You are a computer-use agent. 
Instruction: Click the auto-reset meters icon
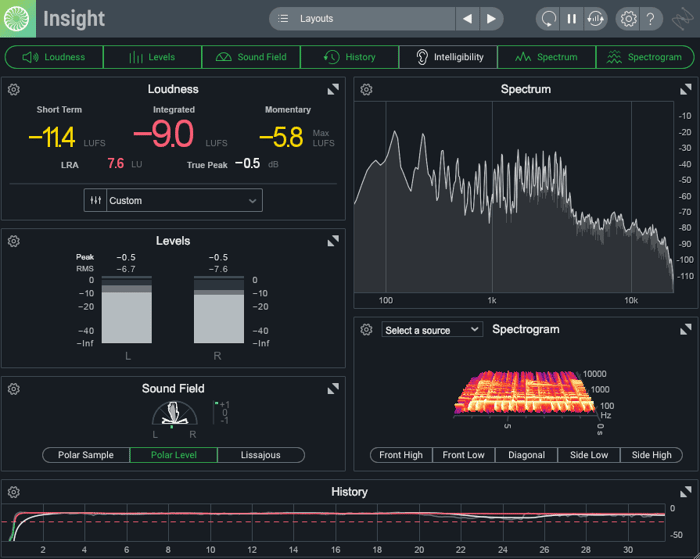pos(595,19)
